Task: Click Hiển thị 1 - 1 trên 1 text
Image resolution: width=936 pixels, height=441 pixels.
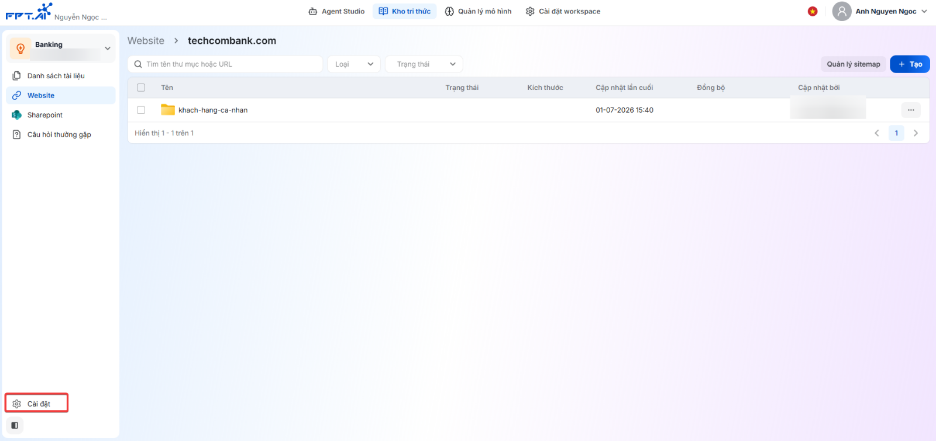Action: 164,133
